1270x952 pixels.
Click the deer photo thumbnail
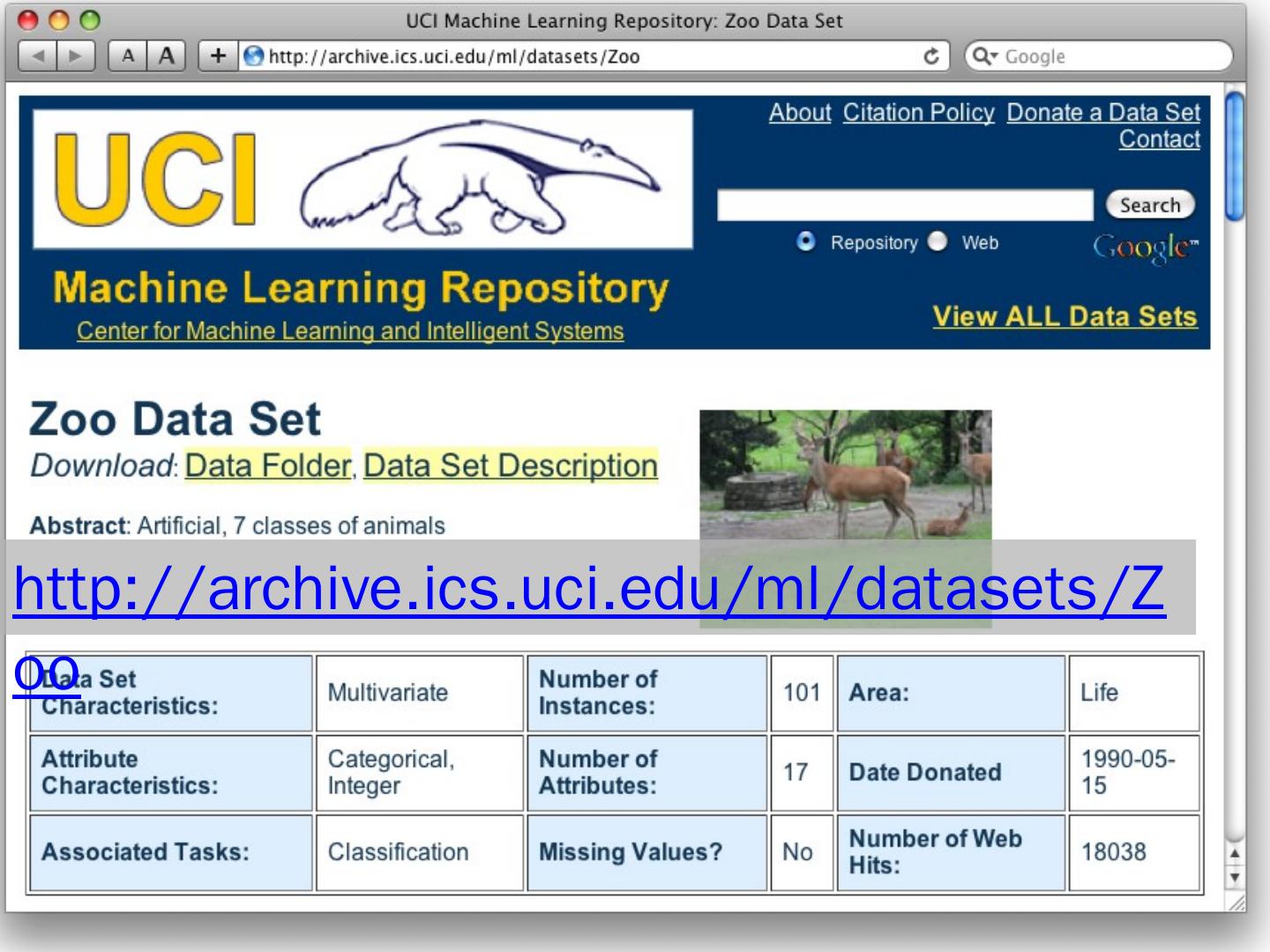845,474
